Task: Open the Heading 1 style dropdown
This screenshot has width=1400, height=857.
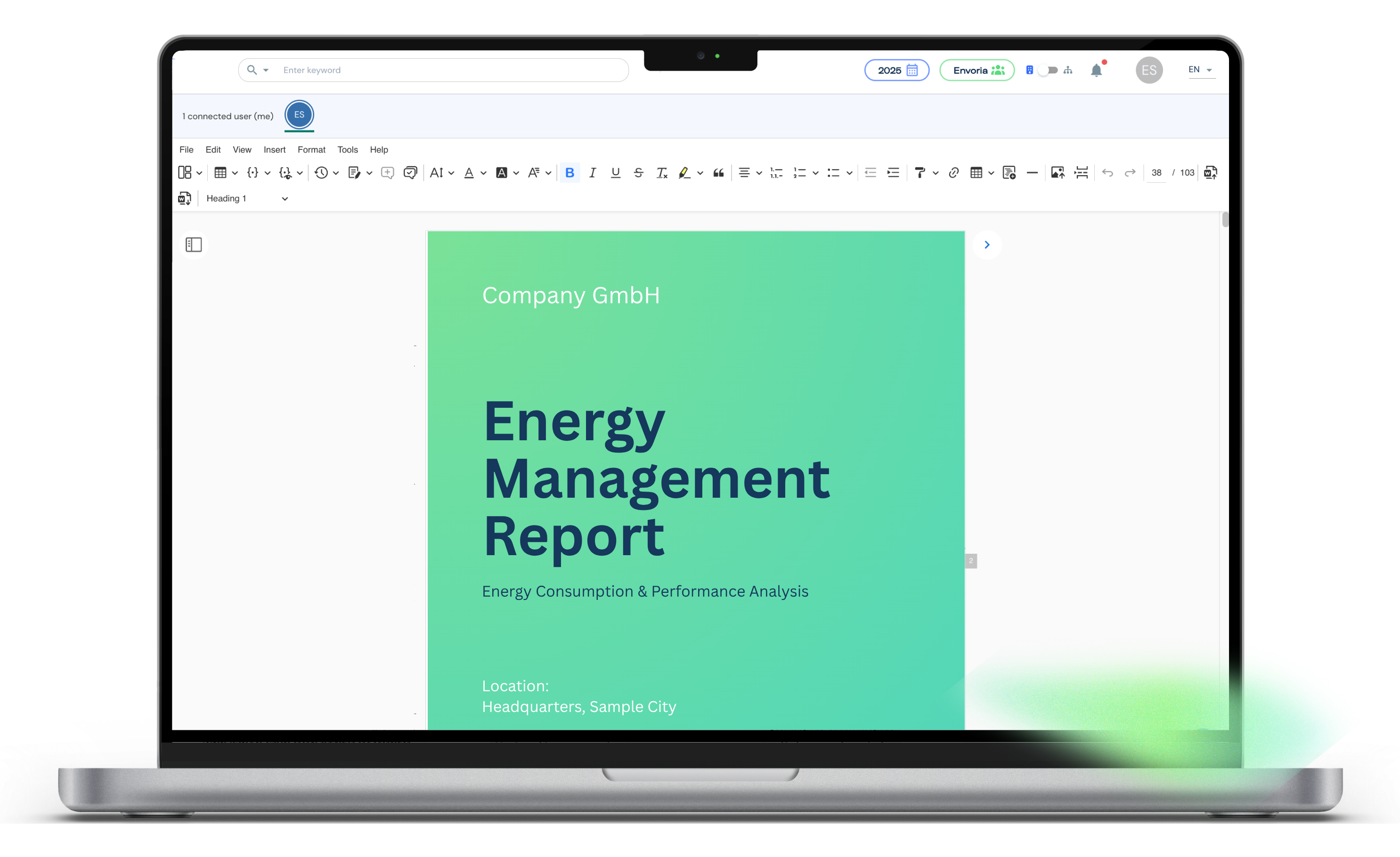Action: click(x=247, y=198)
